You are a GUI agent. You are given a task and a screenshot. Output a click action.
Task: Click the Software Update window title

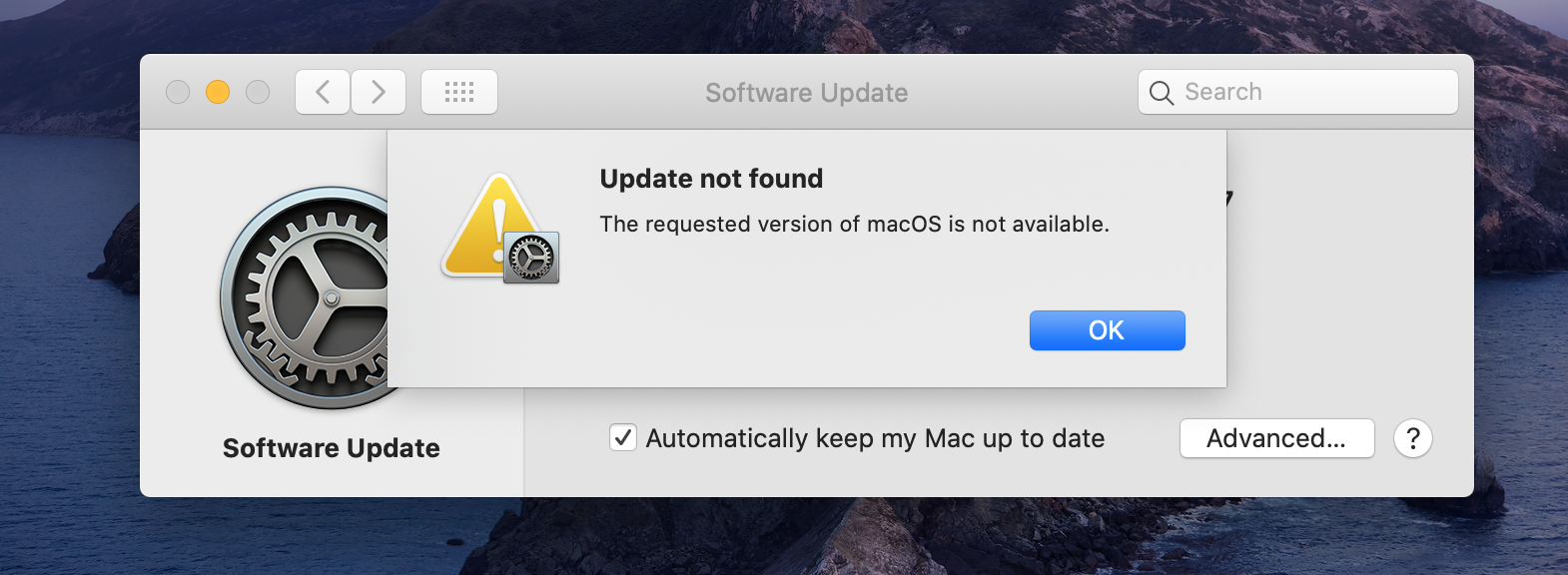(x=806, y=93)
